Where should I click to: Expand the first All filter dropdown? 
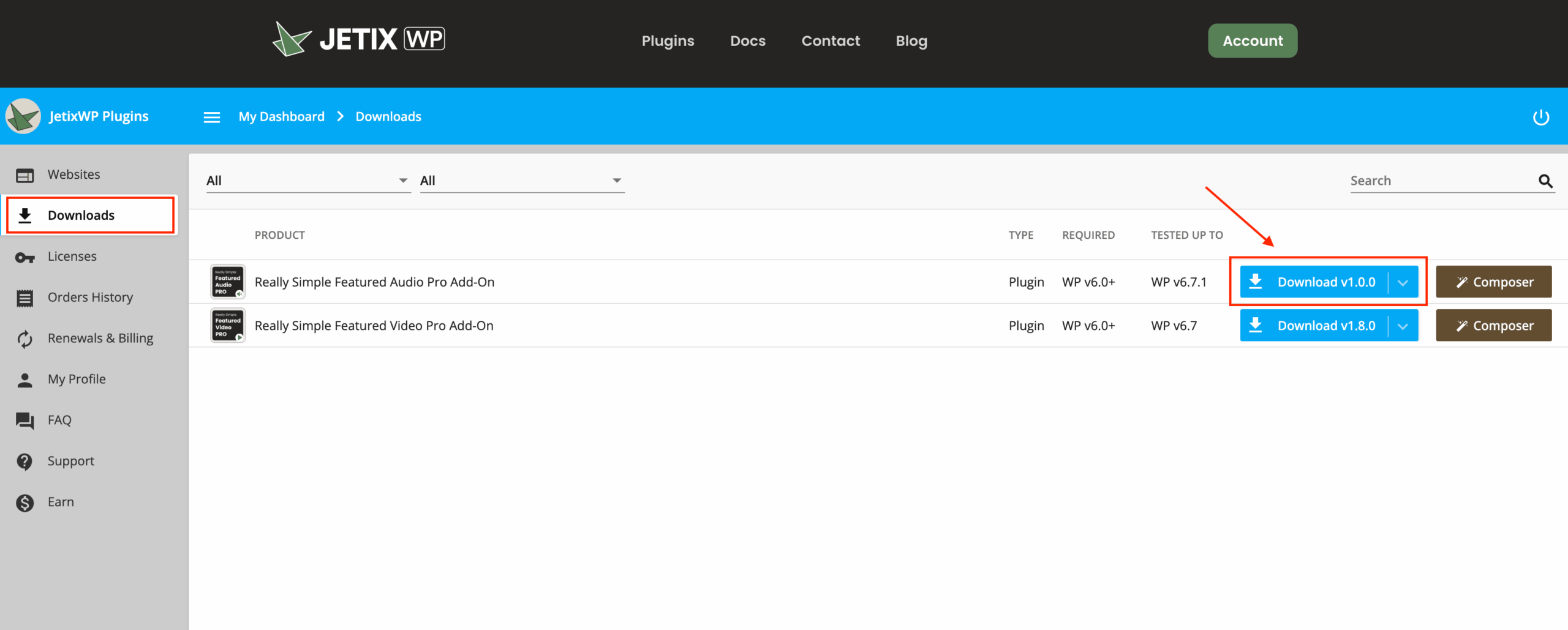pyautogui.click(x=308, y=181)
